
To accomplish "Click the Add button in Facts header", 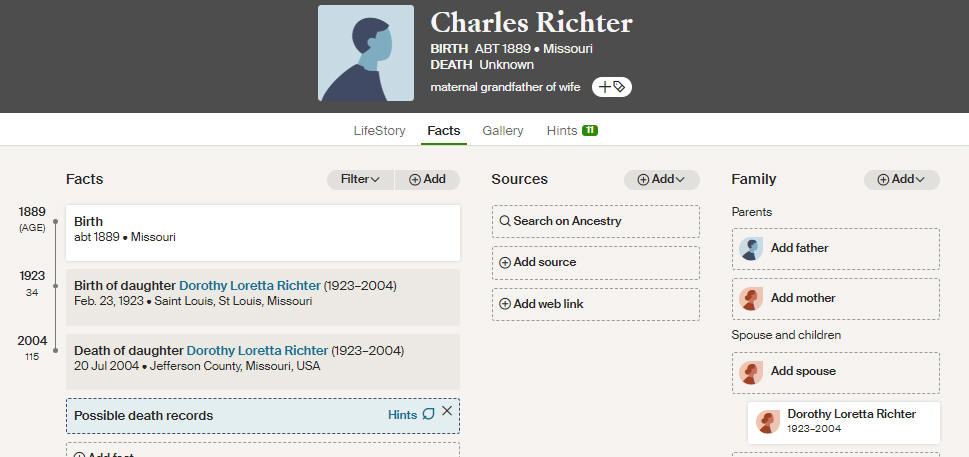I will 428,180.
